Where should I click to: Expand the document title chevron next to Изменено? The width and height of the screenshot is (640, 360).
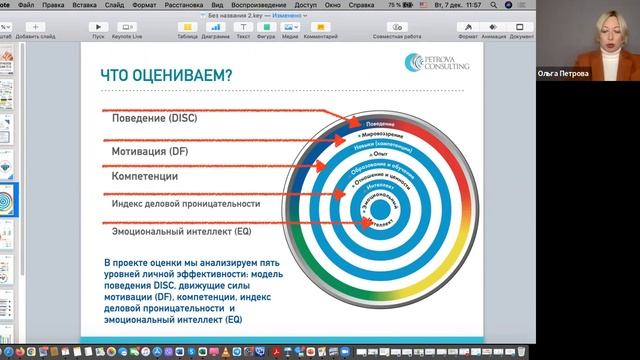[x=305, y=16]
